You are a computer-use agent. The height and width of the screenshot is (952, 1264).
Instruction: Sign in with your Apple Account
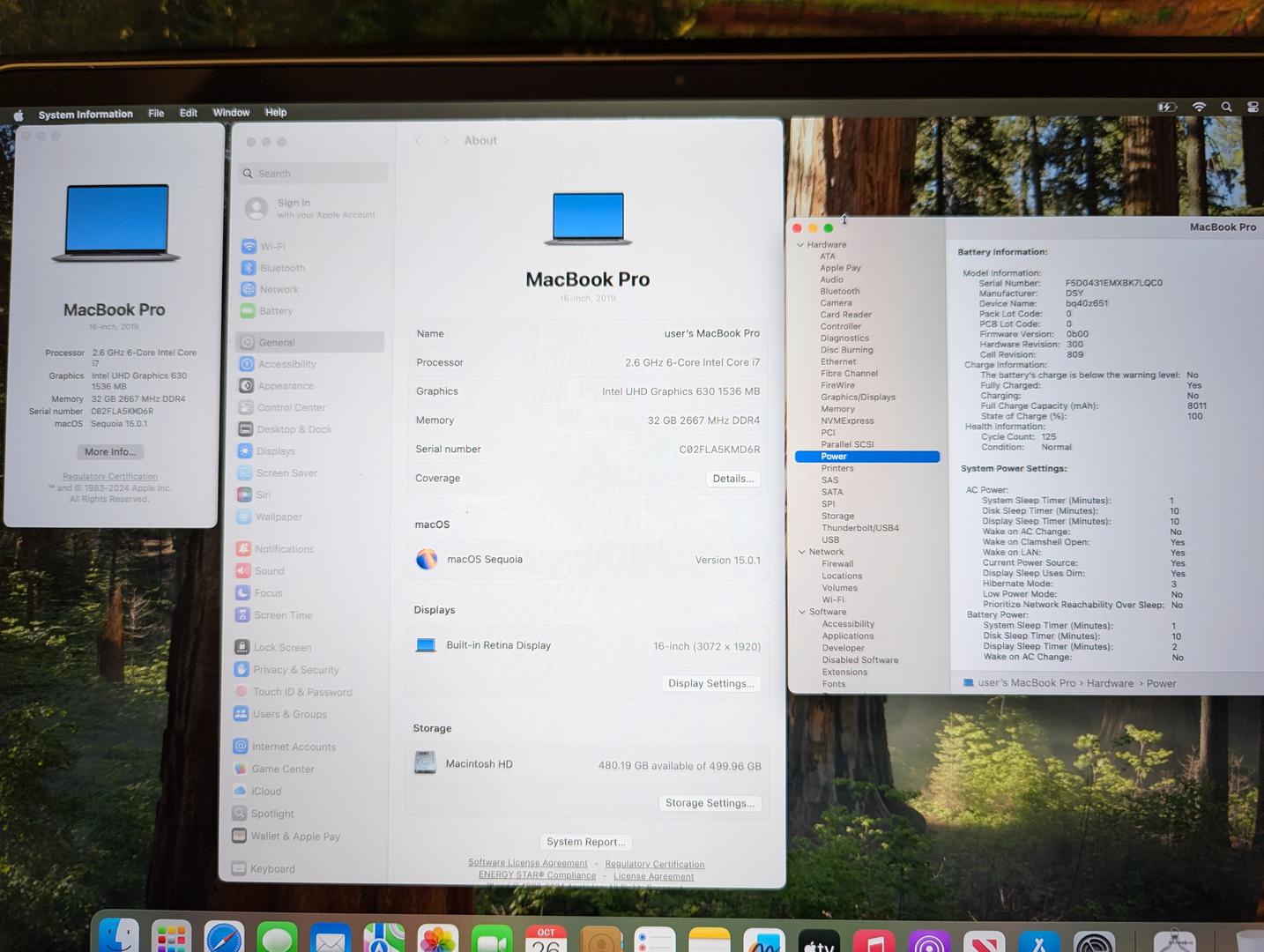tap(311, 208)
